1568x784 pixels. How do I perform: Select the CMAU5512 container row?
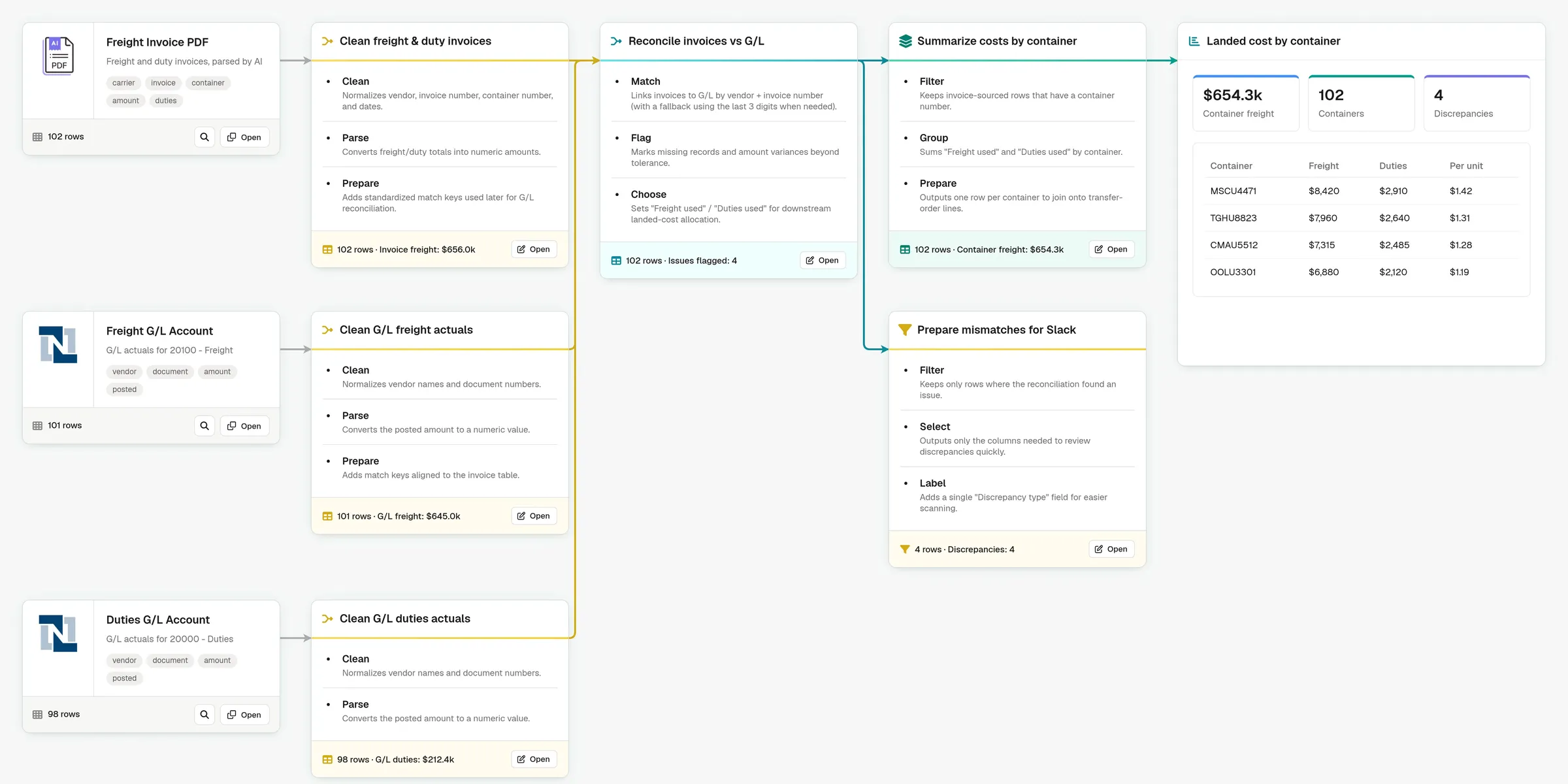pyautogui.click(x=1361, y=245)
